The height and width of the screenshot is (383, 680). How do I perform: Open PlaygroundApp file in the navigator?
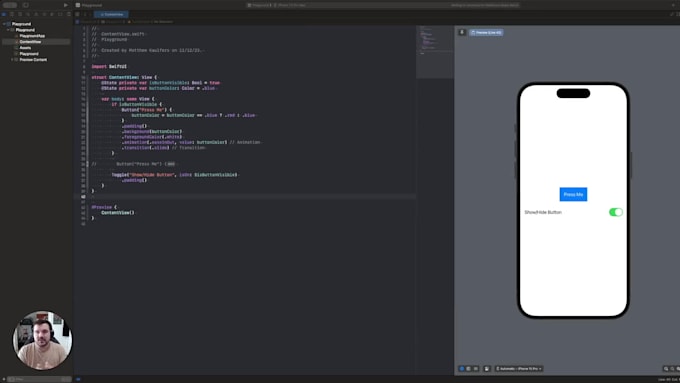[32, 36]
